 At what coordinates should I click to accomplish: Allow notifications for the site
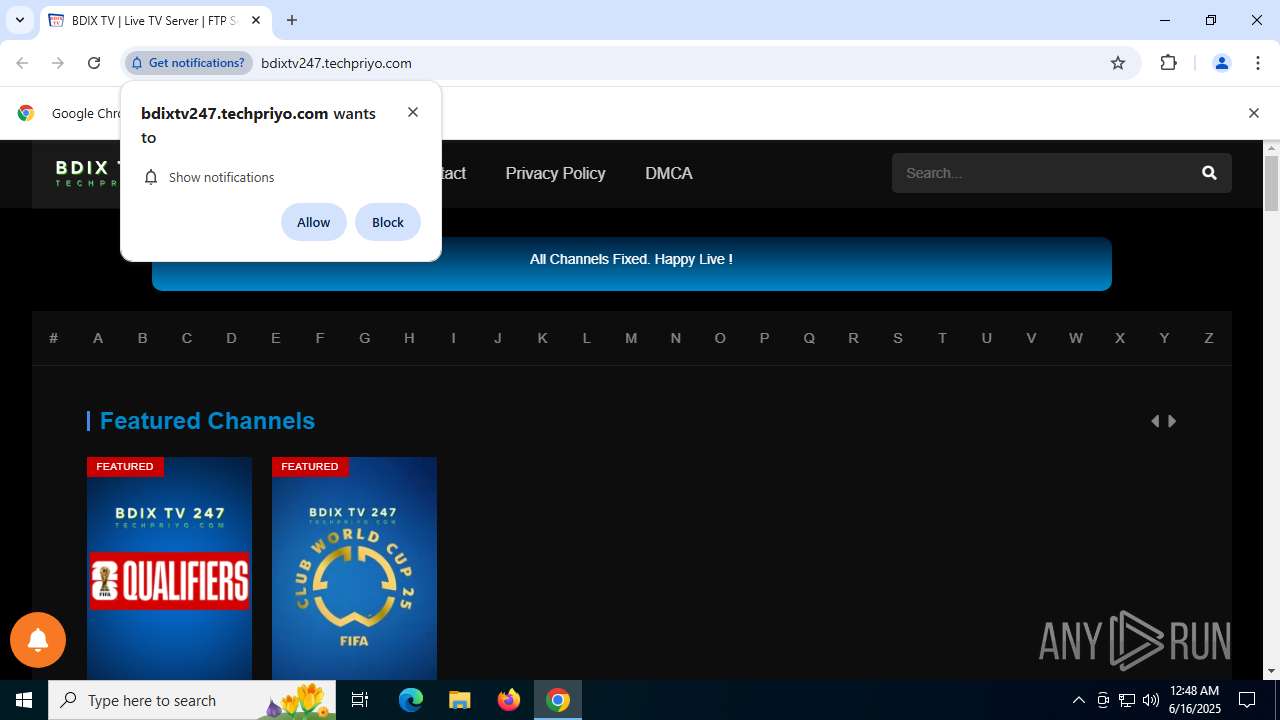(313, 222)
